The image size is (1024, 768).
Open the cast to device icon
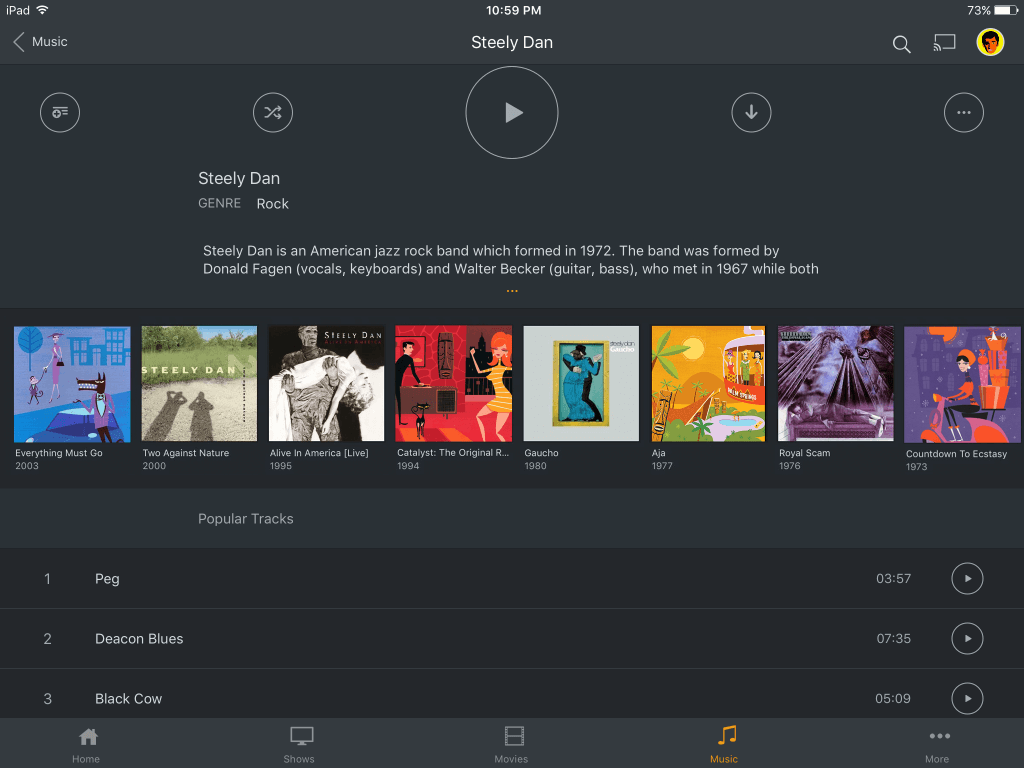(x=944, y=43)
